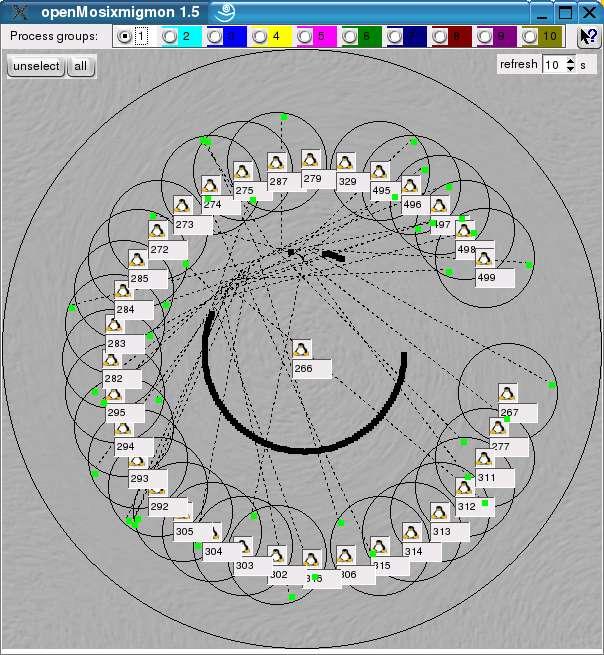
Task: Select the penguin icon of node 314
Action: (411, 532)
